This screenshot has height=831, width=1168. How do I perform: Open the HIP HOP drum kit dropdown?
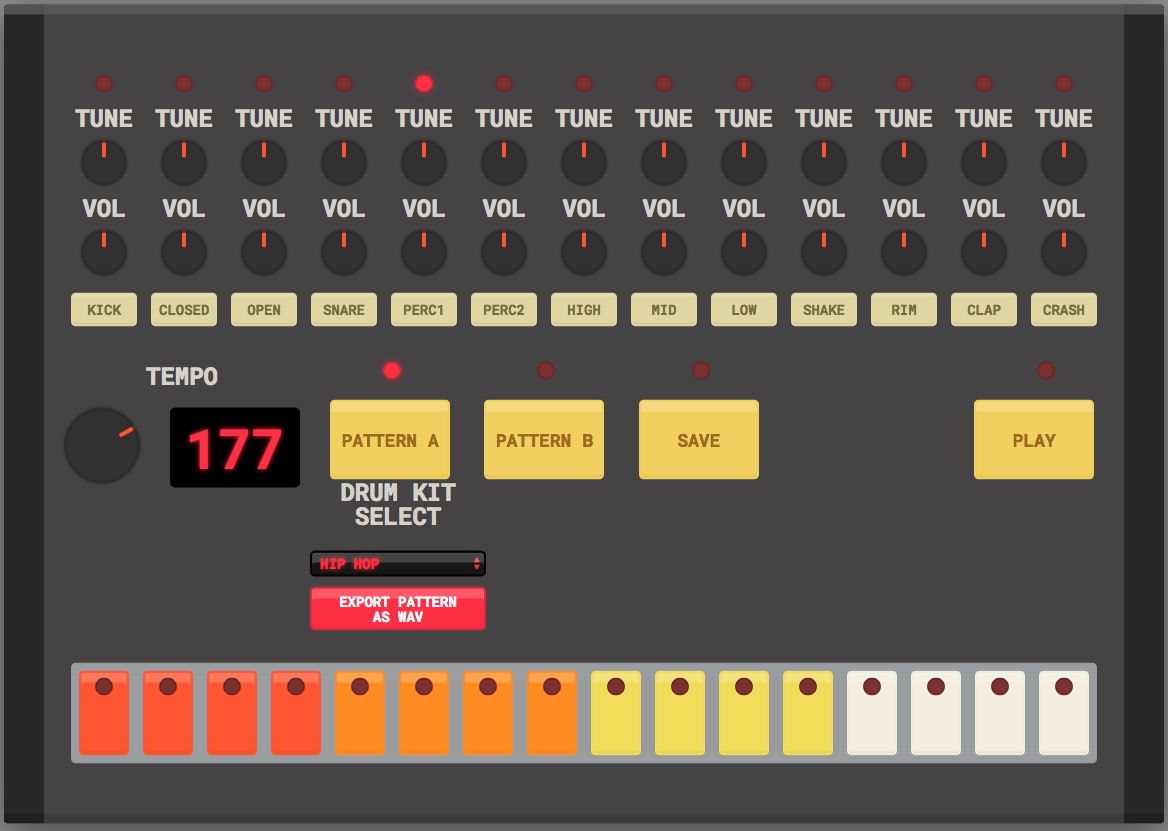397,563
